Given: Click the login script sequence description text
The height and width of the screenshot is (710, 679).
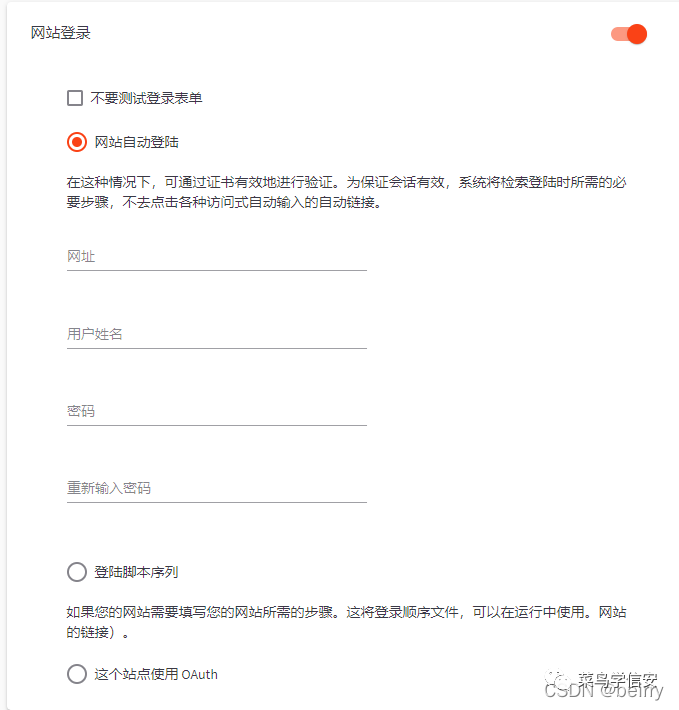Looking at the screenshot, I should (x=346, y=622).
